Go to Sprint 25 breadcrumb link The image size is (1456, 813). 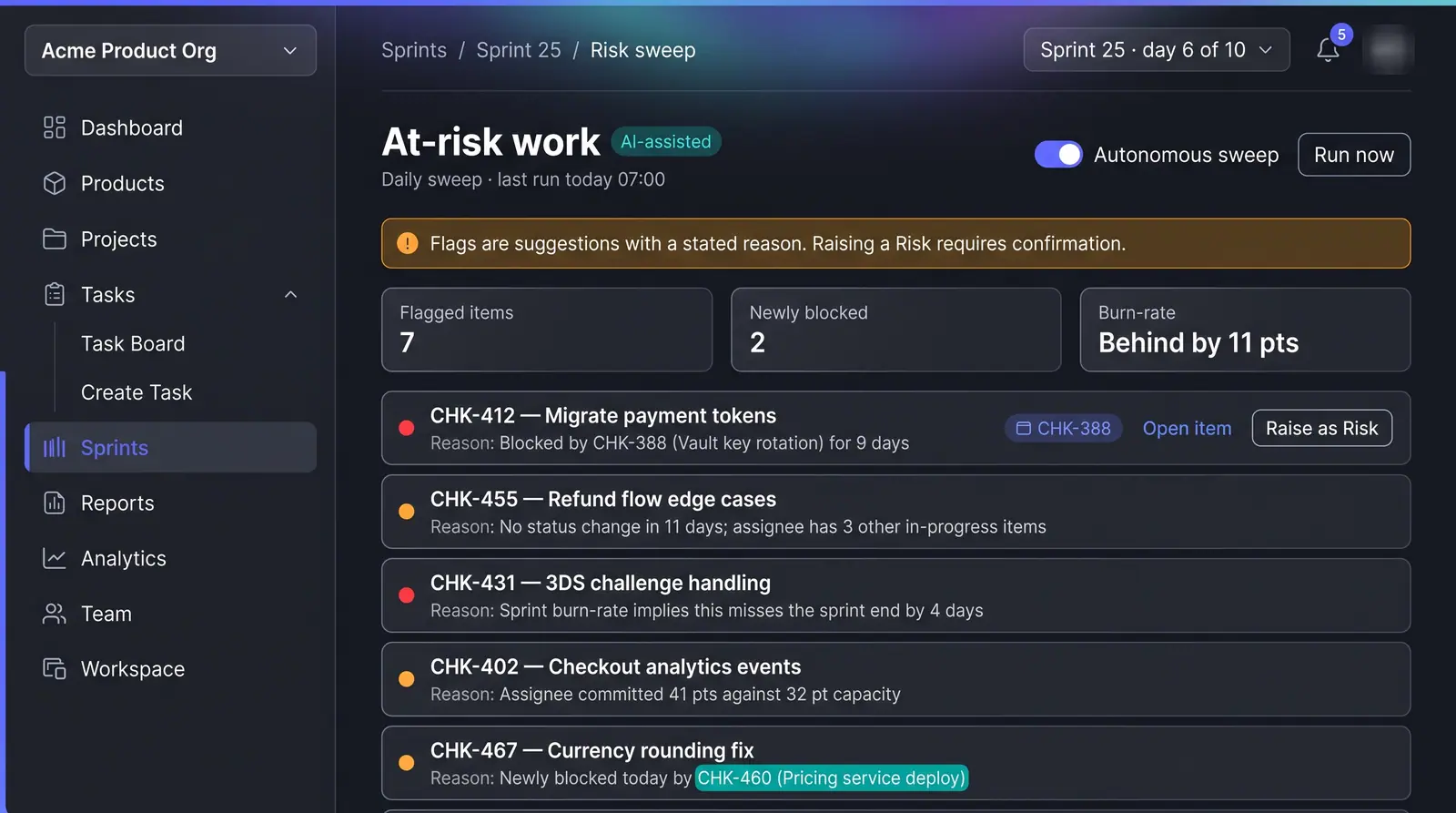(x=519, y=50)
